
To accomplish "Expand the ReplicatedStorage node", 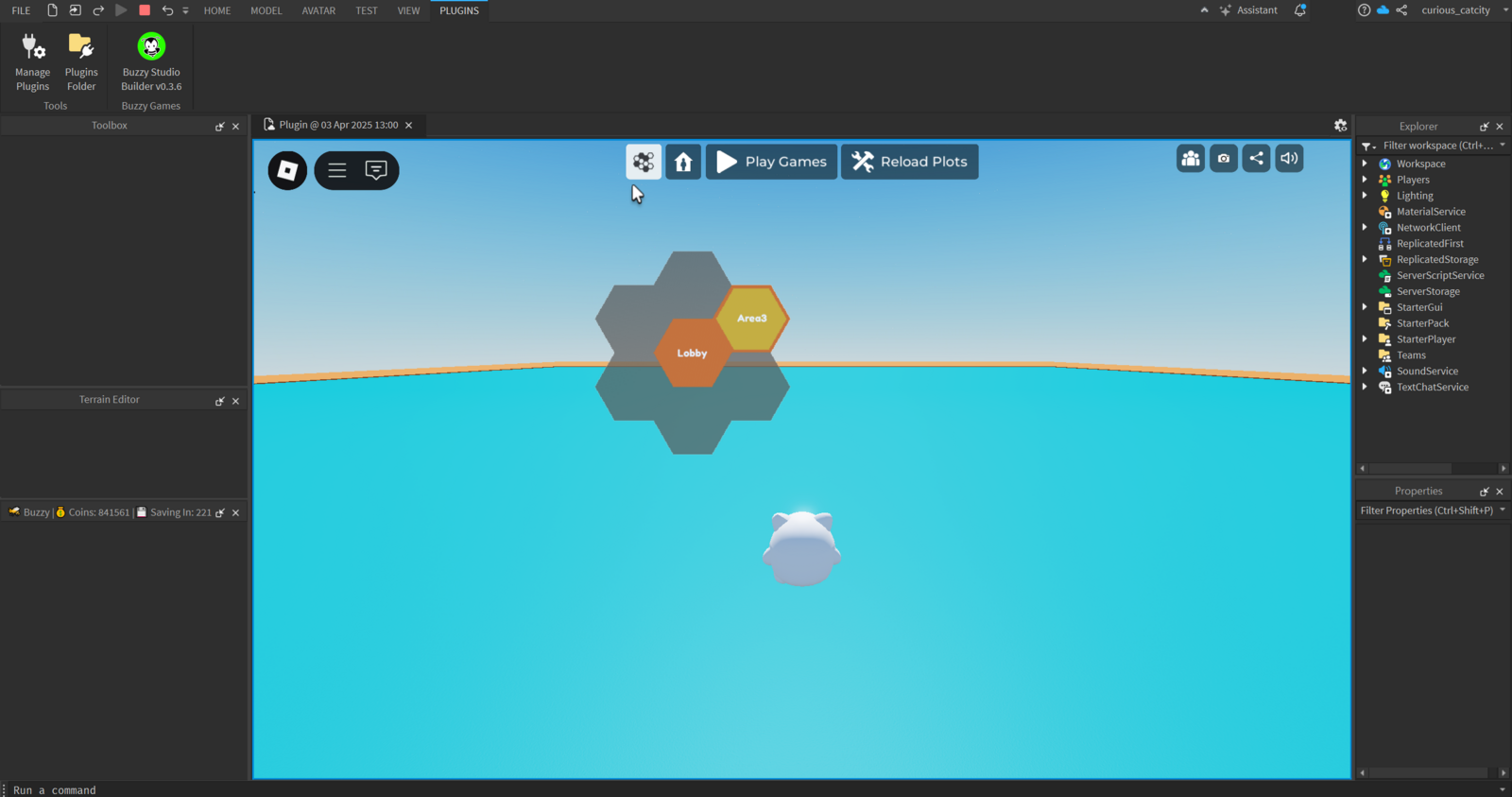I will coord(1365,260).
